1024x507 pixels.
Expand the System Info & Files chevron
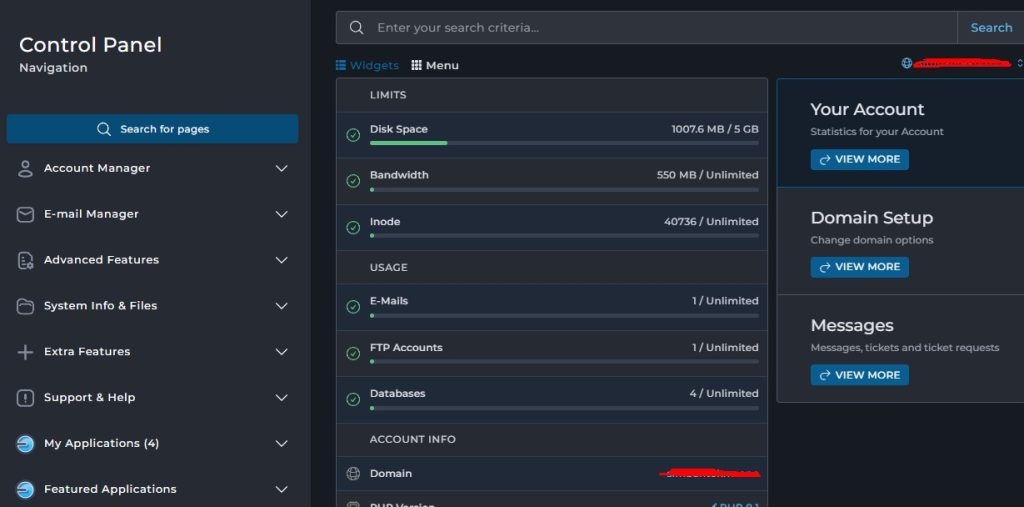[281, 306]
